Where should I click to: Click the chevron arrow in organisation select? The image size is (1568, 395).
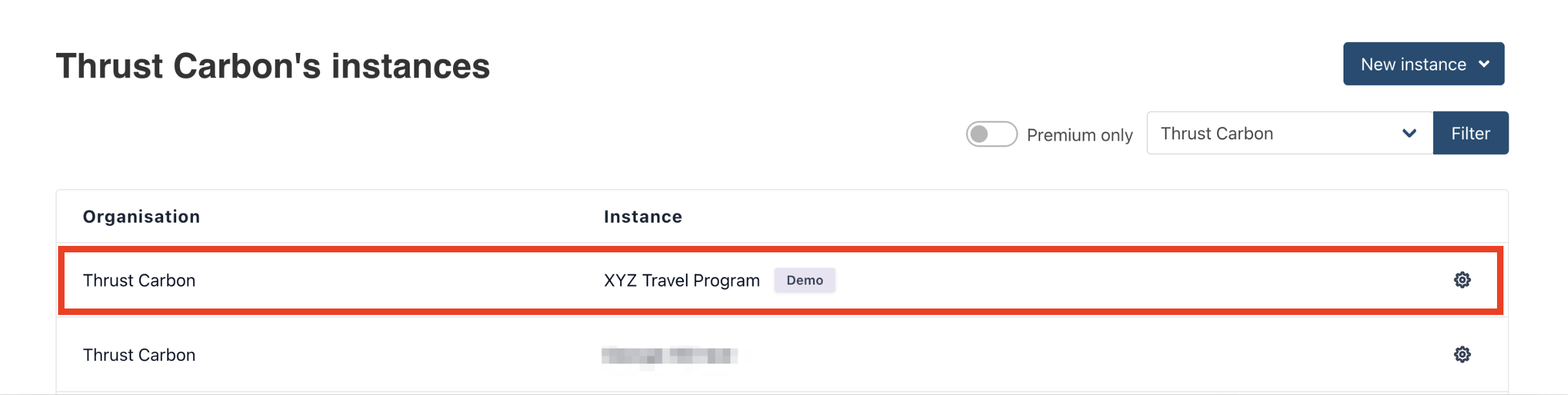1409,134
